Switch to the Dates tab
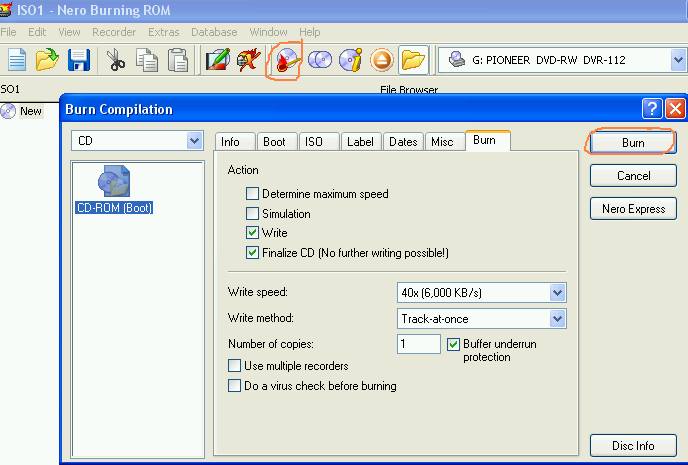This screenshot has width=688, height=465. [x=403, y=142]
